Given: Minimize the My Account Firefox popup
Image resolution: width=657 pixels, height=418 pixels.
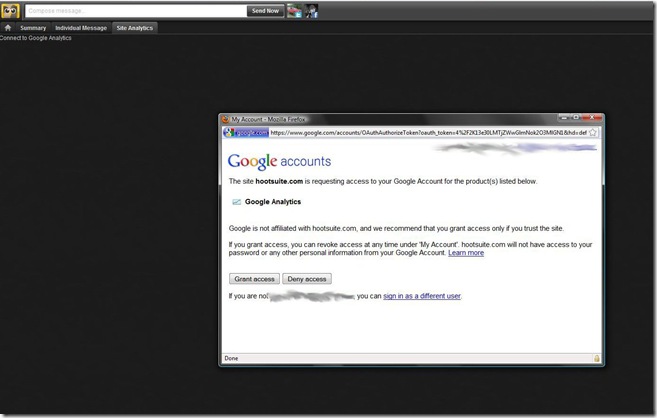Looking at the screenshot, I should (564, 118).
